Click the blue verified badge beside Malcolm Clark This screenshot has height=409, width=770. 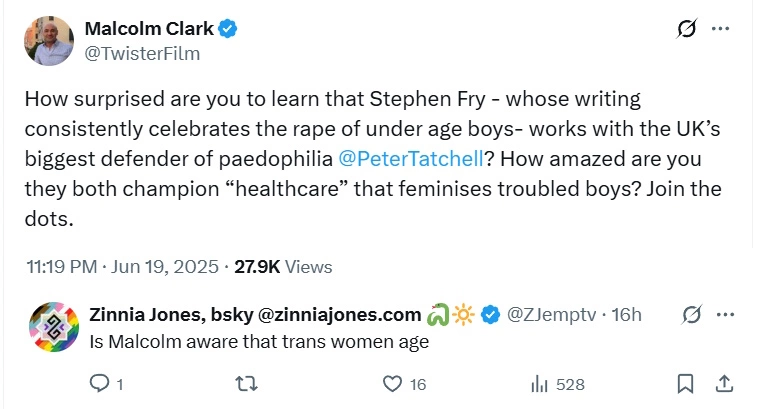pyautogui.click(x=228, y=28)
